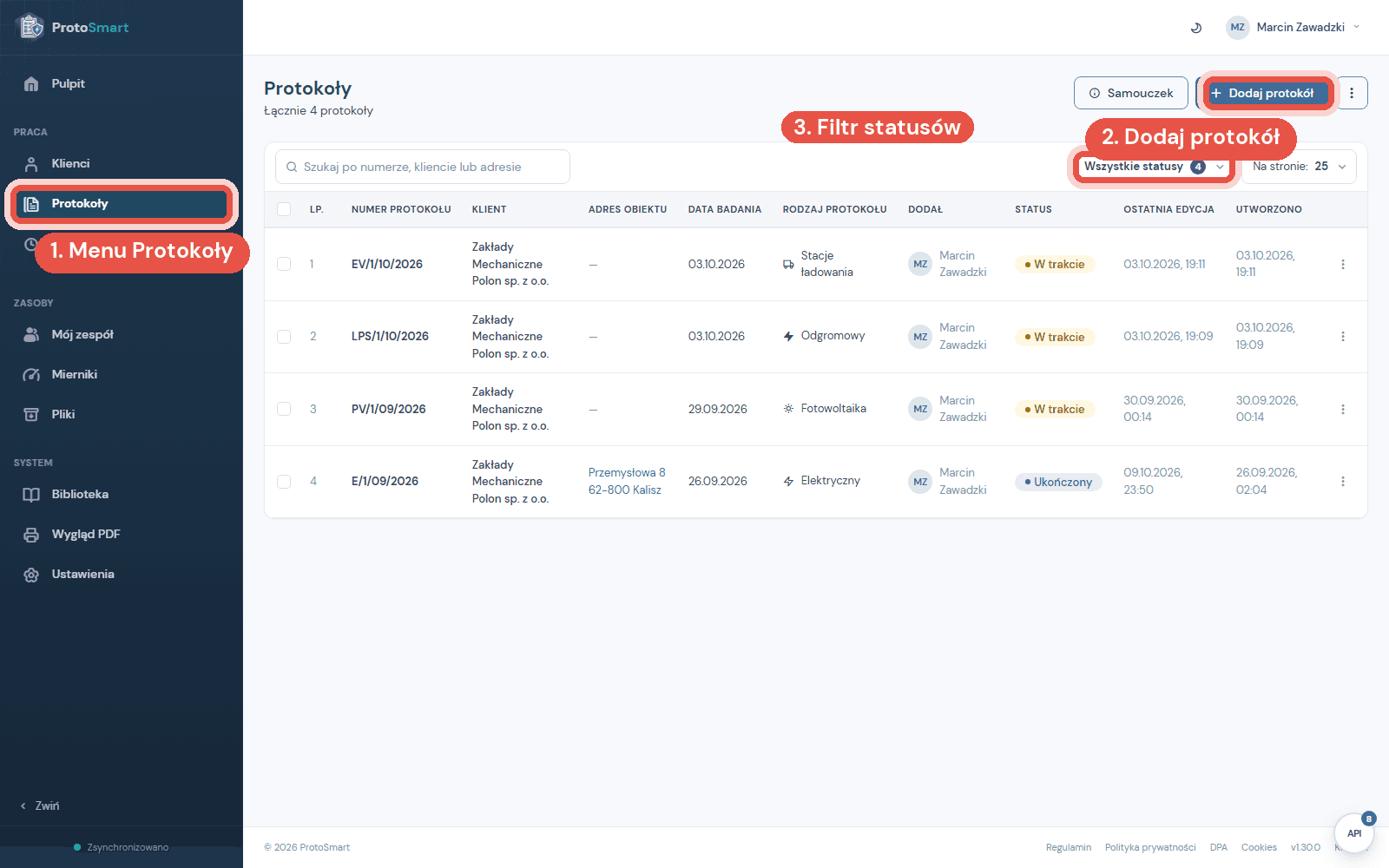Image resolution: width=1389 pixels, height=868 pixels.
Task: Check the PV/1/09/2026 row checkbox
Action: pos(284,409)
